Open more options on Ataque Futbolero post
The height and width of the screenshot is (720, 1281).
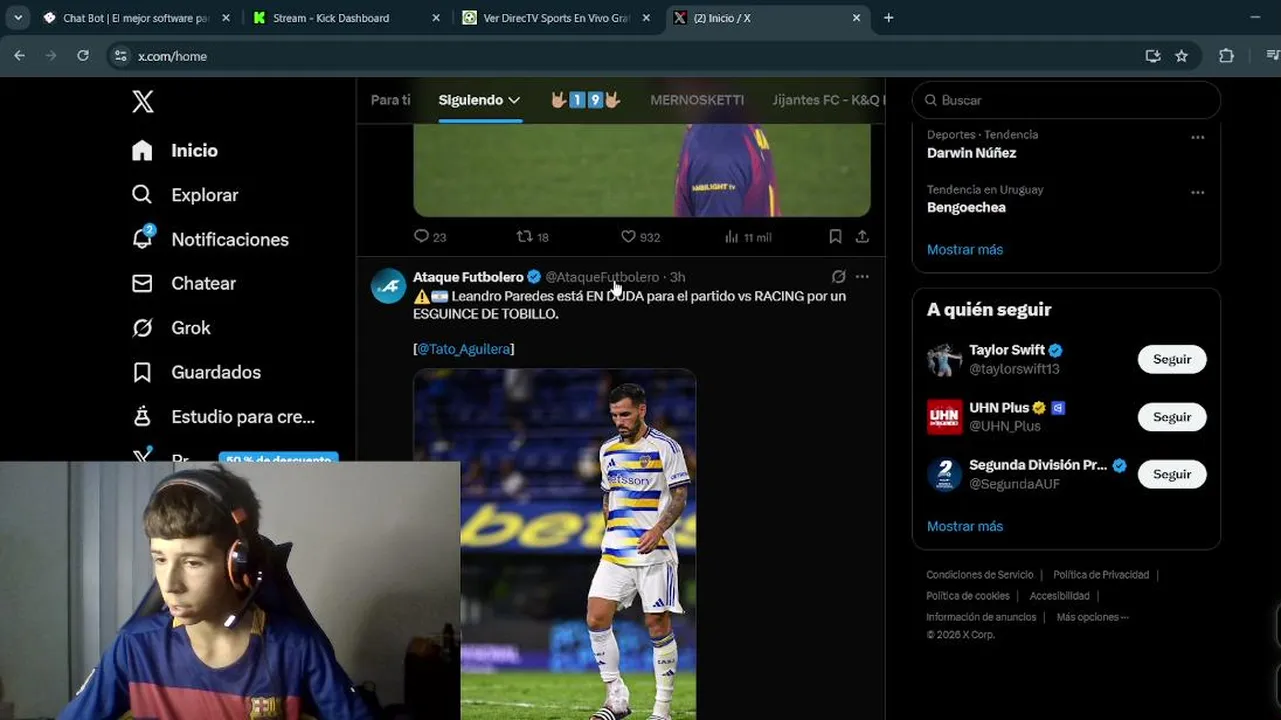tap(862, 277)
